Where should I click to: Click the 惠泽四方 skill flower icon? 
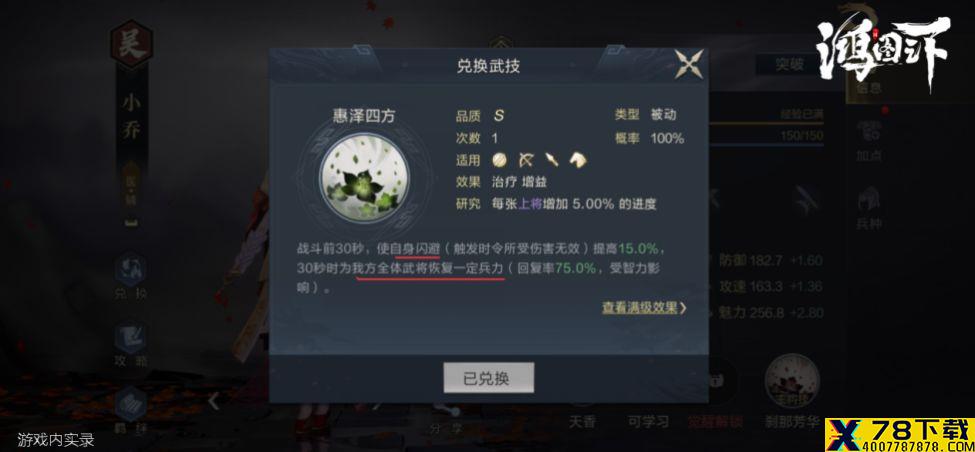coord(364,177)
